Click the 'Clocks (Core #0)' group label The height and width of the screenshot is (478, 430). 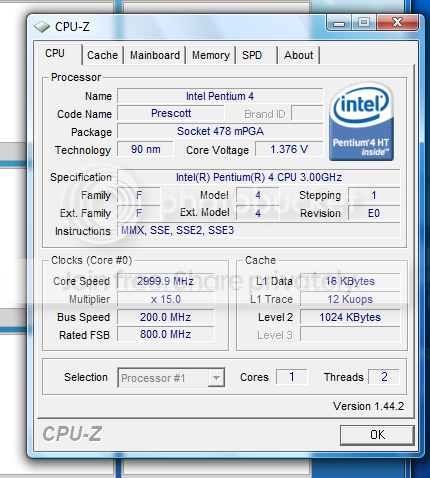pyautogui.click(x=92, y=260)
